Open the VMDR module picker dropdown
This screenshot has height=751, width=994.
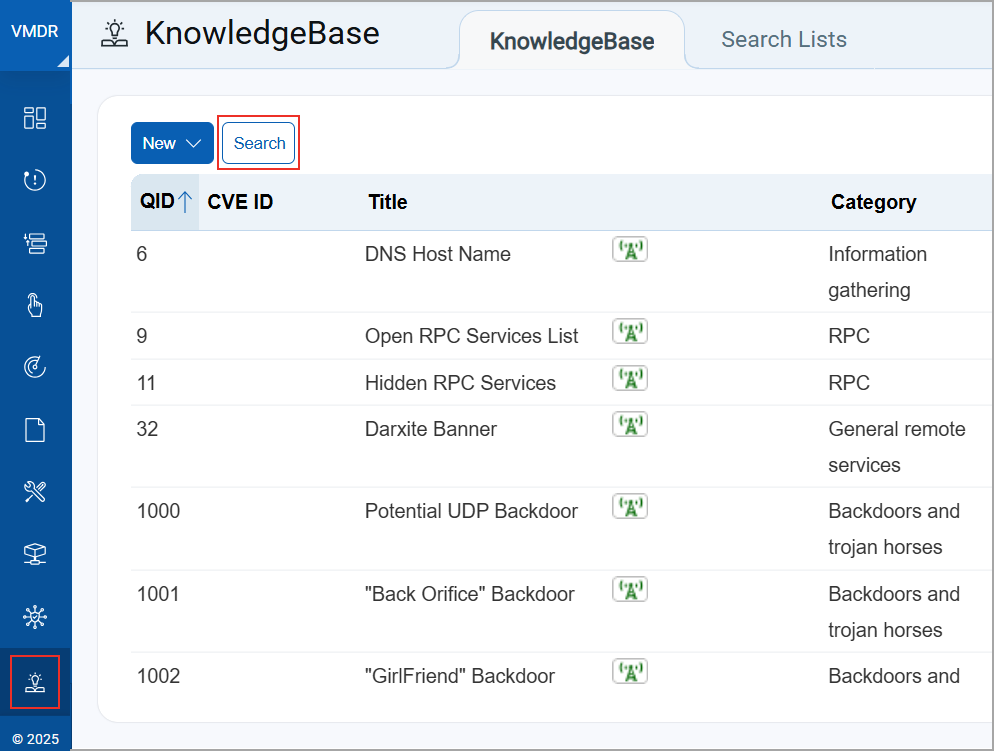[x=35, y=33]
